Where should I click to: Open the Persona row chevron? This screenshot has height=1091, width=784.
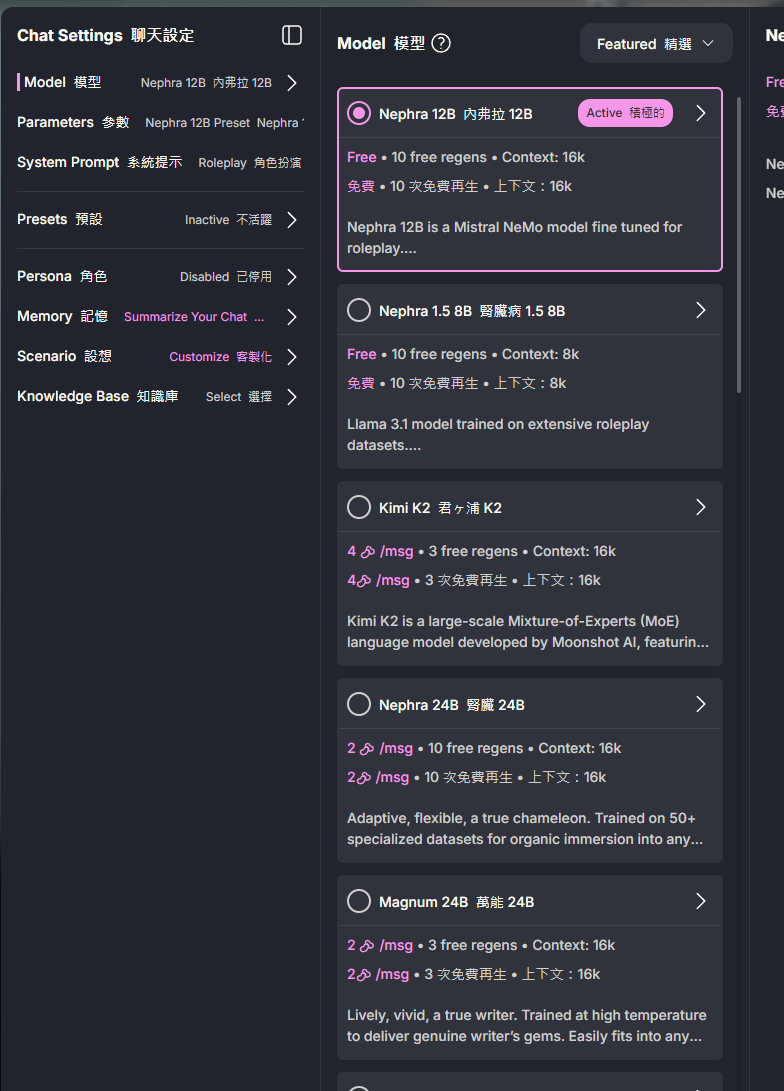(x=292, y=277)
